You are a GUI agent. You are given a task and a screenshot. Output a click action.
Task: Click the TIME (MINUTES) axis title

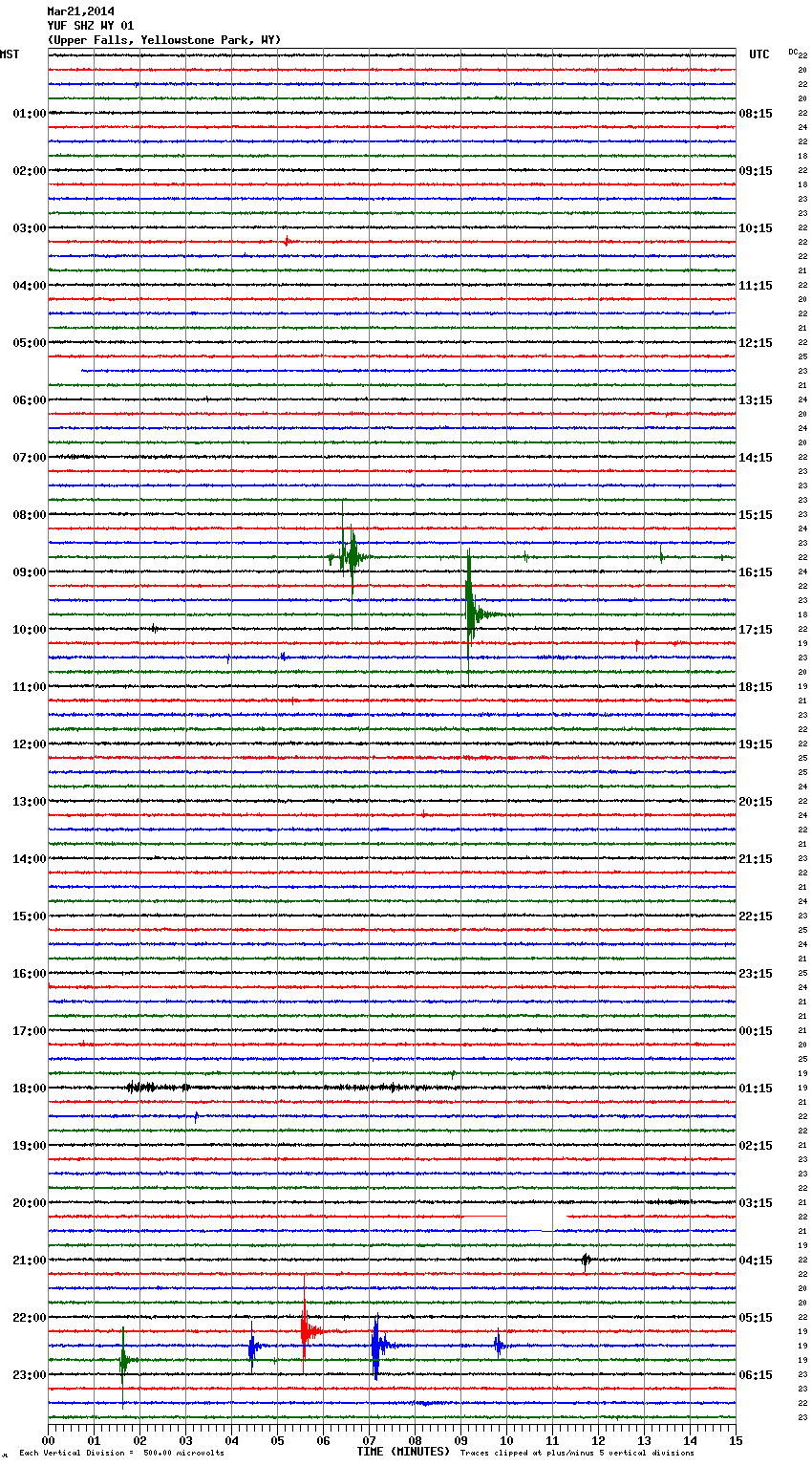click(x=403, y=1452)
